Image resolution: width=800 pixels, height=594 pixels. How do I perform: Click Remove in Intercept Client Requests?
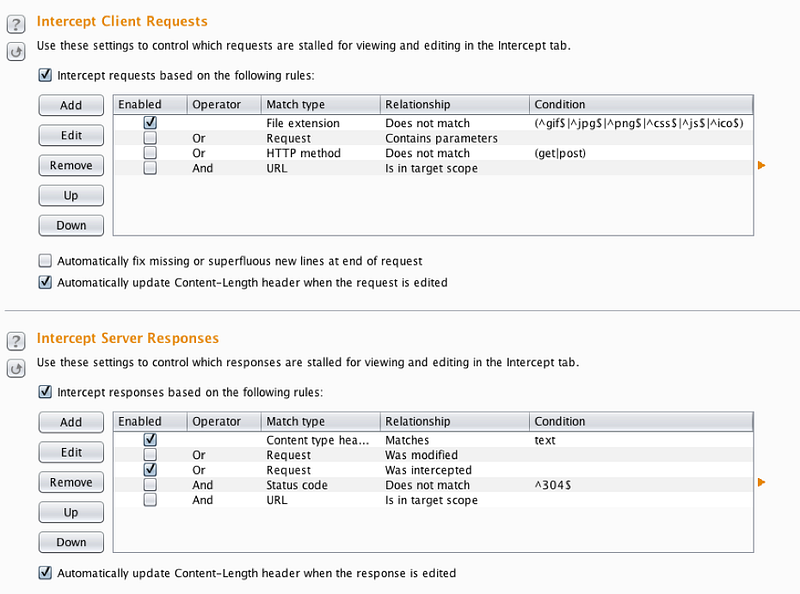click(71, 165)
